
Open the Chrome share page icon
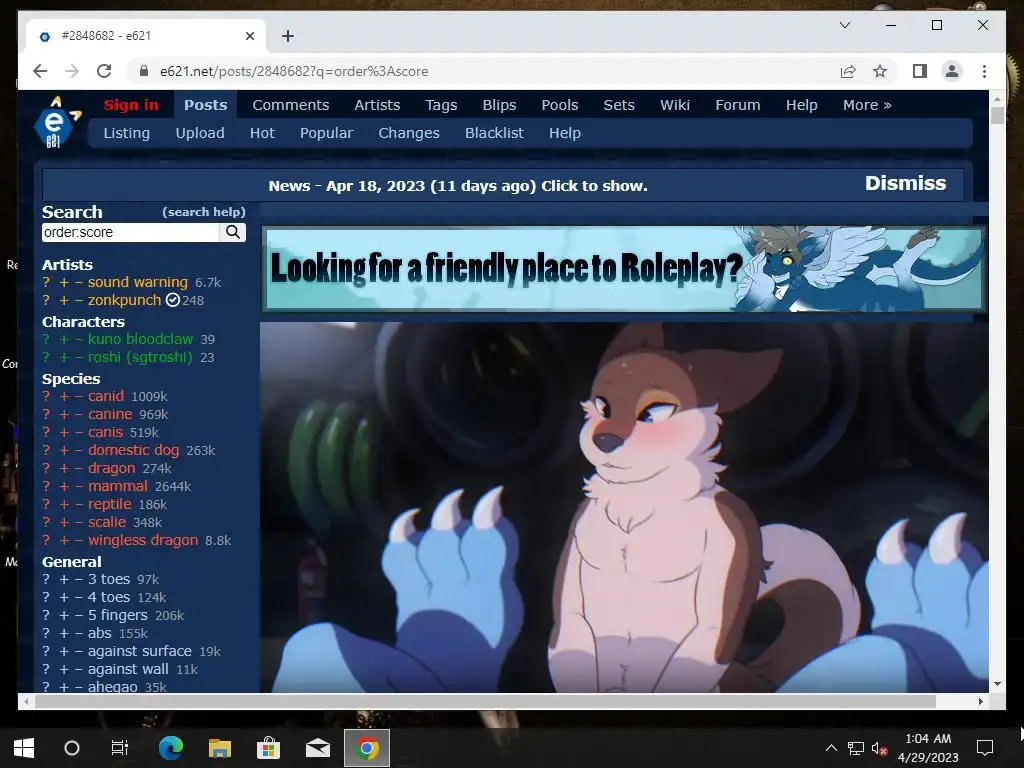[848, 71]
